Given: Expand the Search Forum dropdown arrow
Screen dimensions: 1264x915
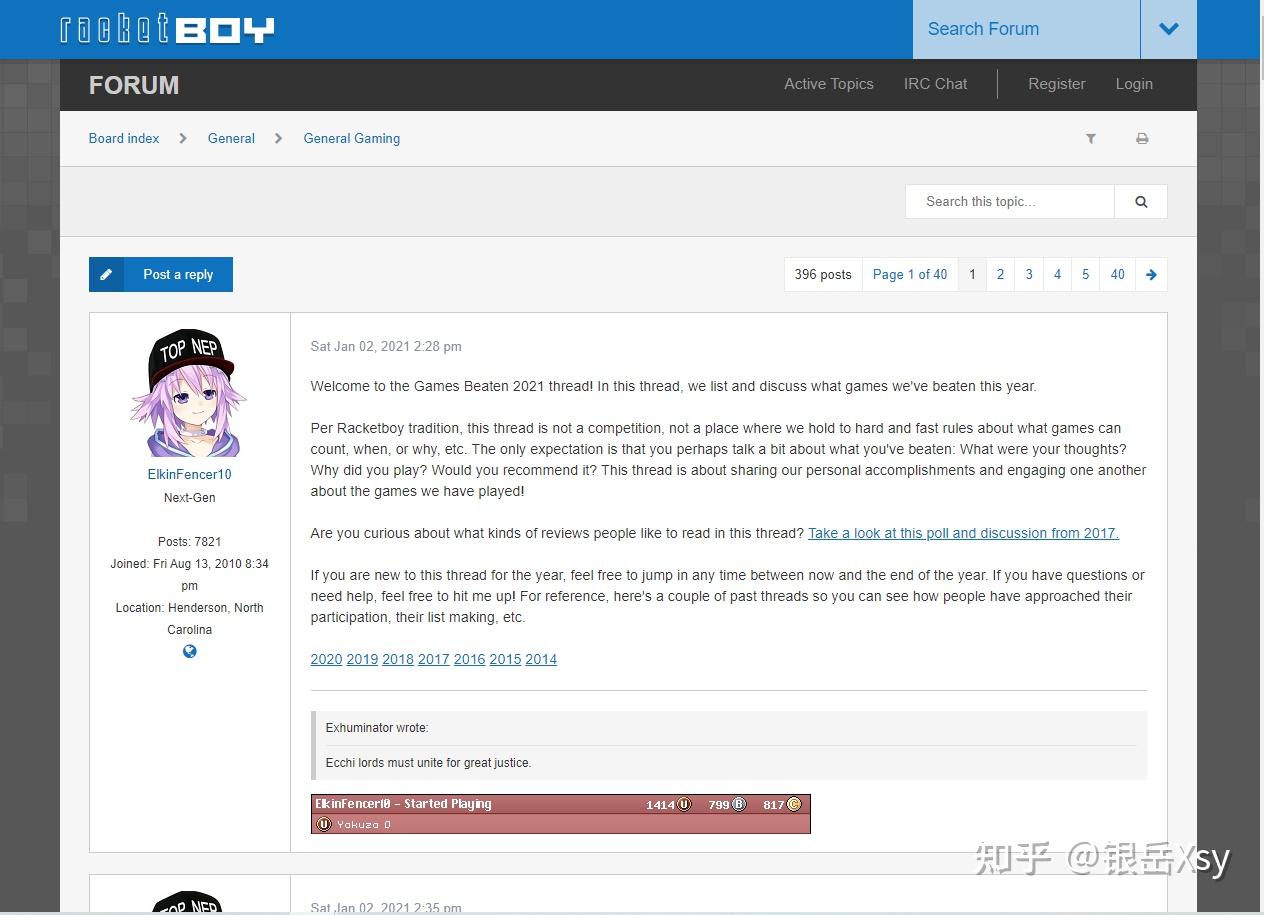Looking at the screenshot, I should 1168,29.
